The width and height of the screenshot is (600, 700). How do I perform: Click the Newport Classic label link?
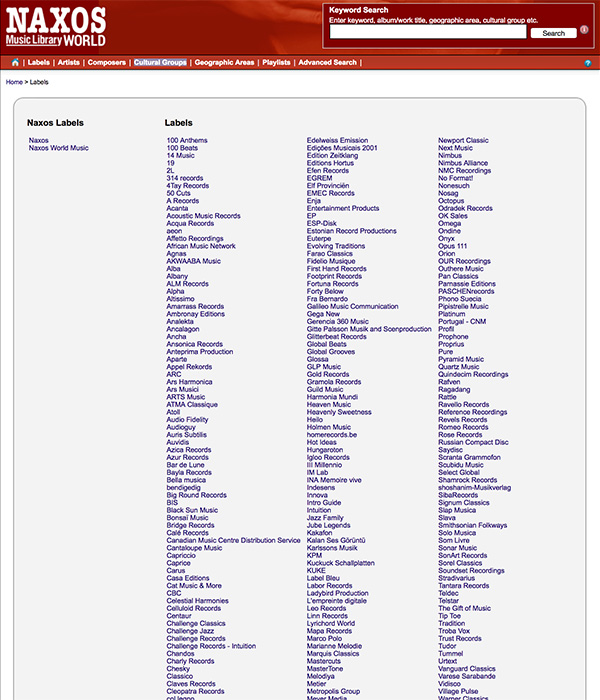(x=463, y=140)
